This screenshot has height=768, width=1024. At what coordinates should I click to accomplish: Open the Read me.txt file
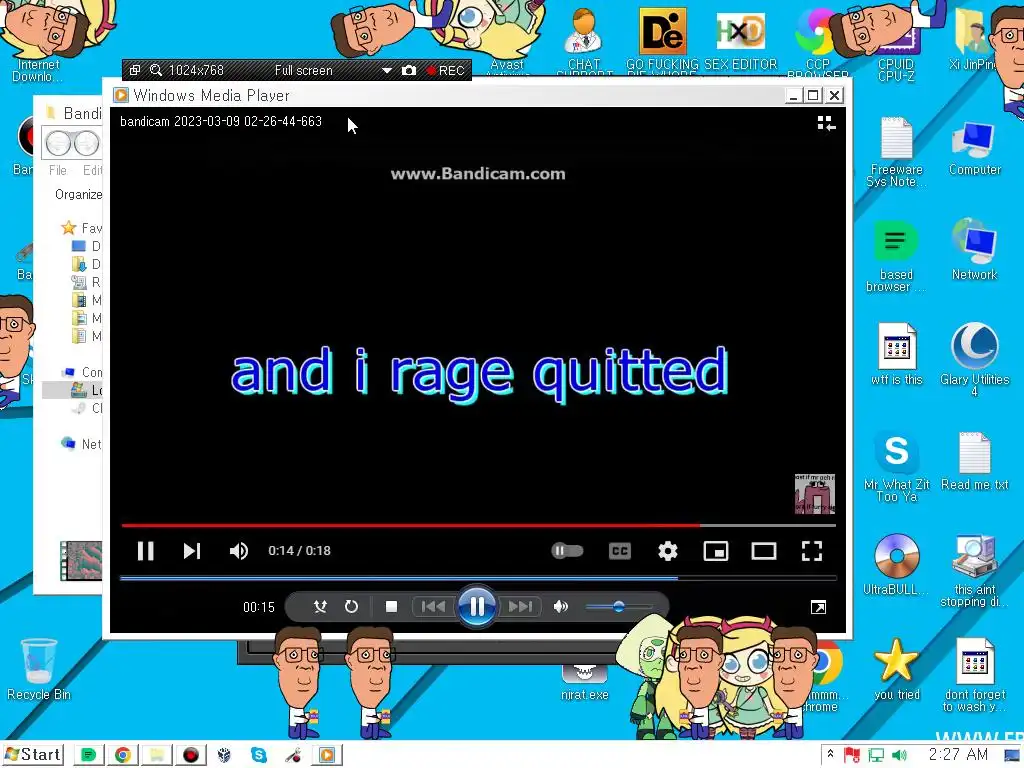[974, 461]
